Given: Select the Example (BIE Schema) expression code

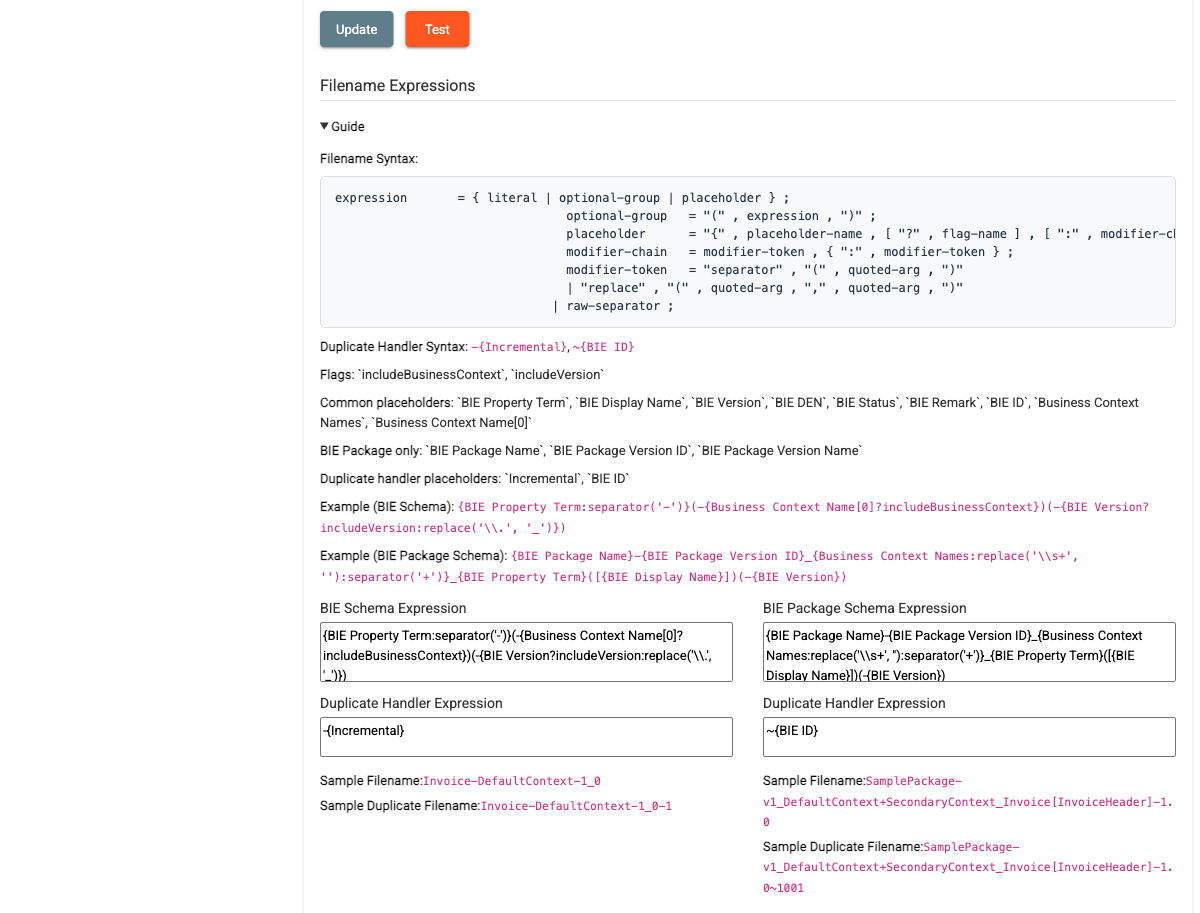Looking at the screenshot, I should pos(734,517).
